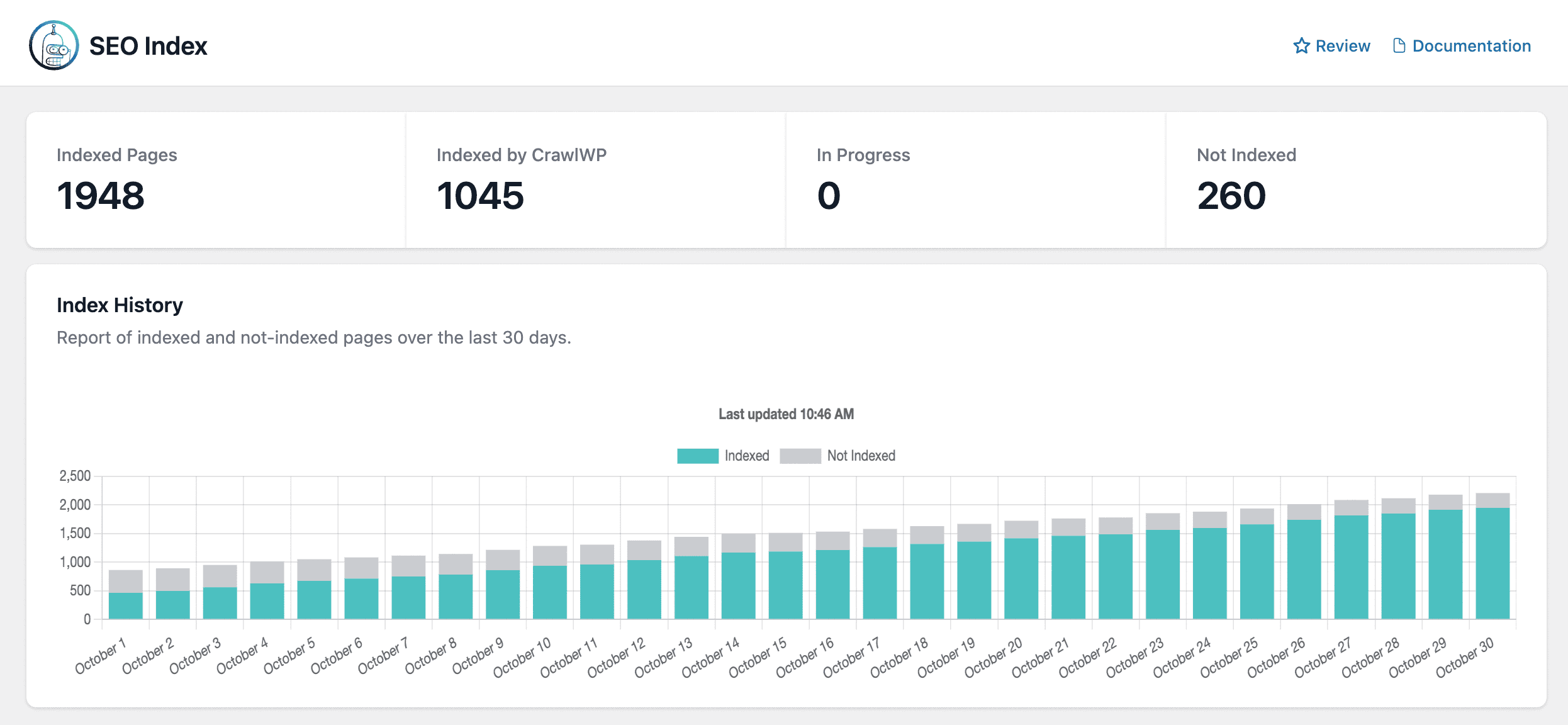Image resolution: width=1568 pixels, height=725 pixels.
Task: Click the SEO Index title text
Action: click(148, 46)
